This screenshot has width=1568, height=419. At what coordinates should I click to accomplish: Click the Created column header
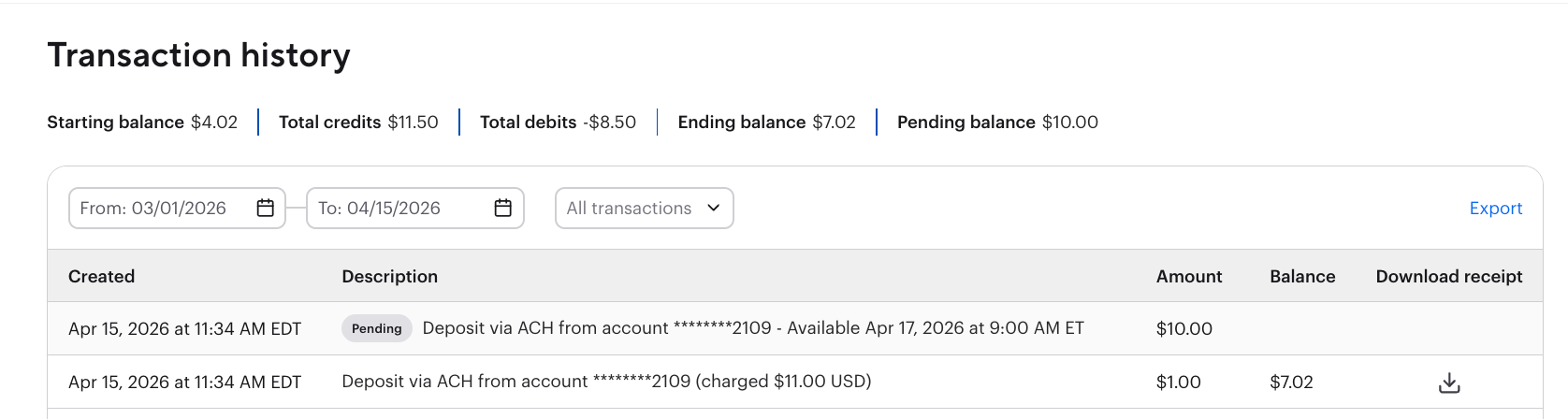pos(101,276)
